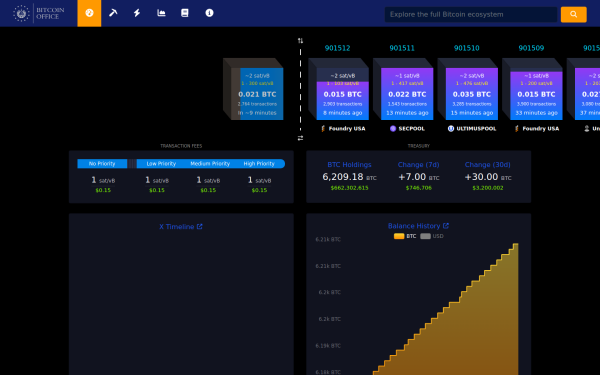This screenshot has width=600, height=375.
Task: Click the Change (7d) heading
Action: 419,165
